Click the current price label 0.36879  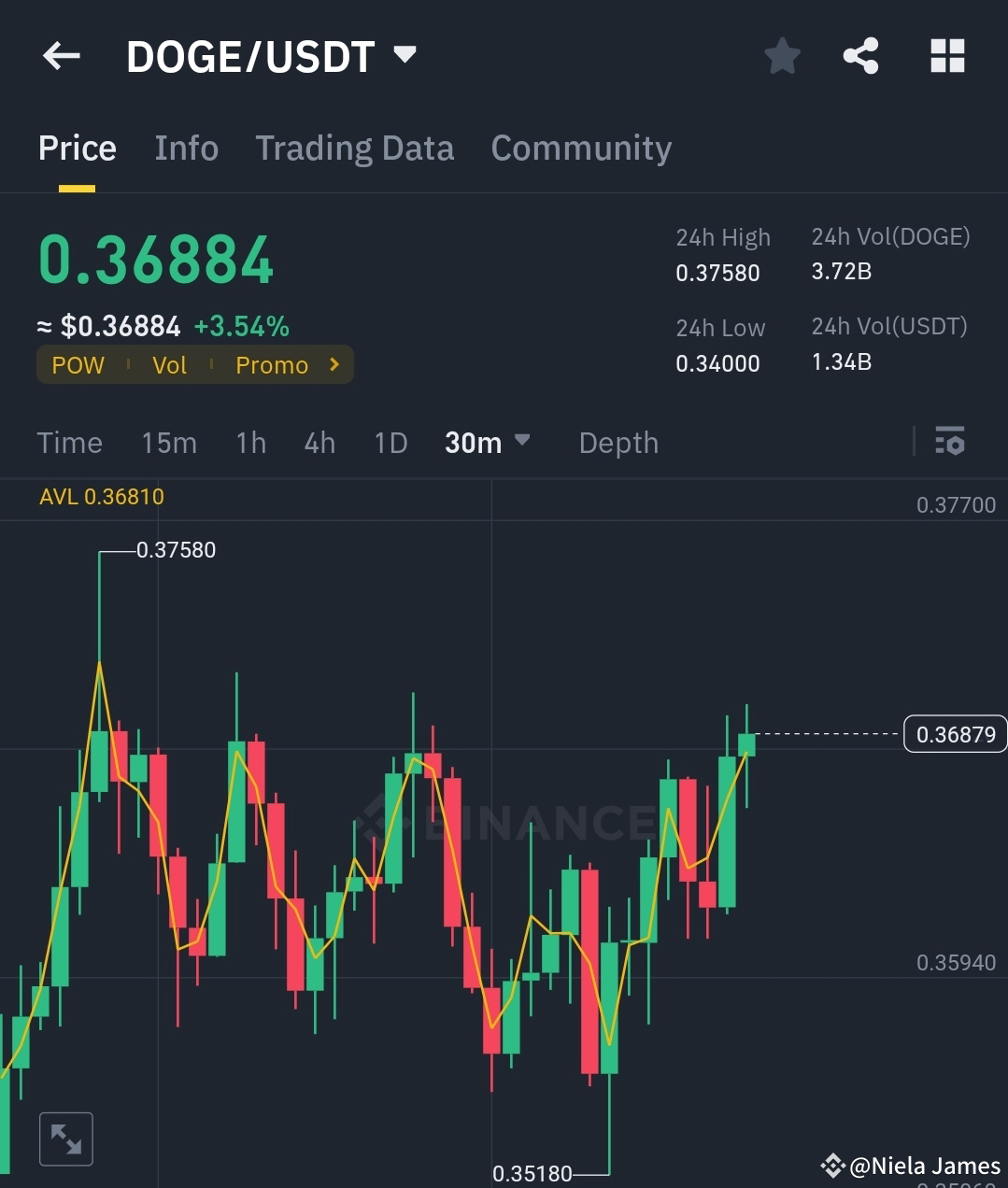click(x=955, y=734)
